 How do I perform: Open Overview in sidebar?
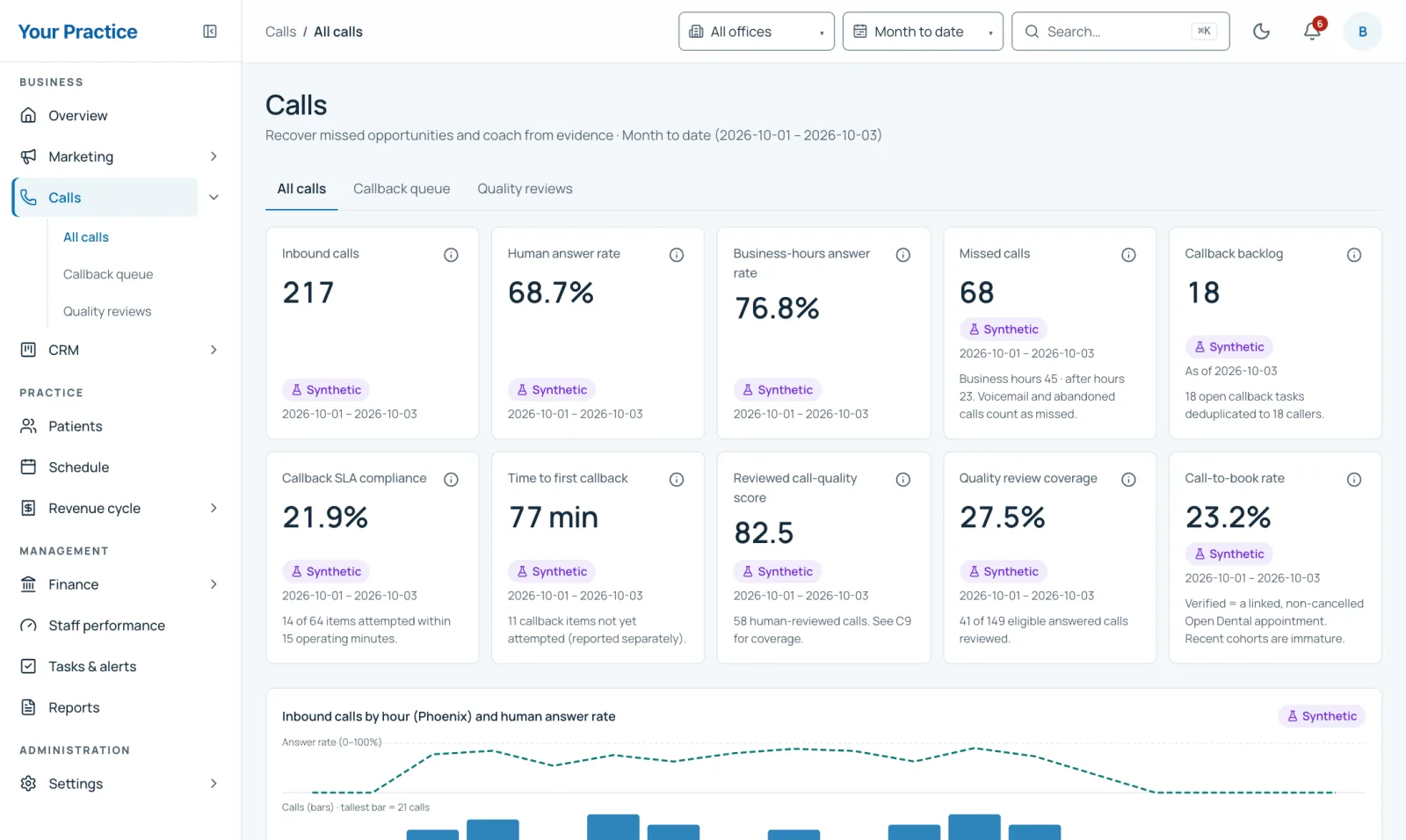tap(120, 116)
